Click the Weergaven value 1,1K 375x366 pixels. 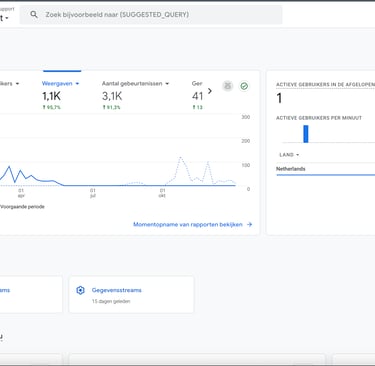(x=51, y=96)
